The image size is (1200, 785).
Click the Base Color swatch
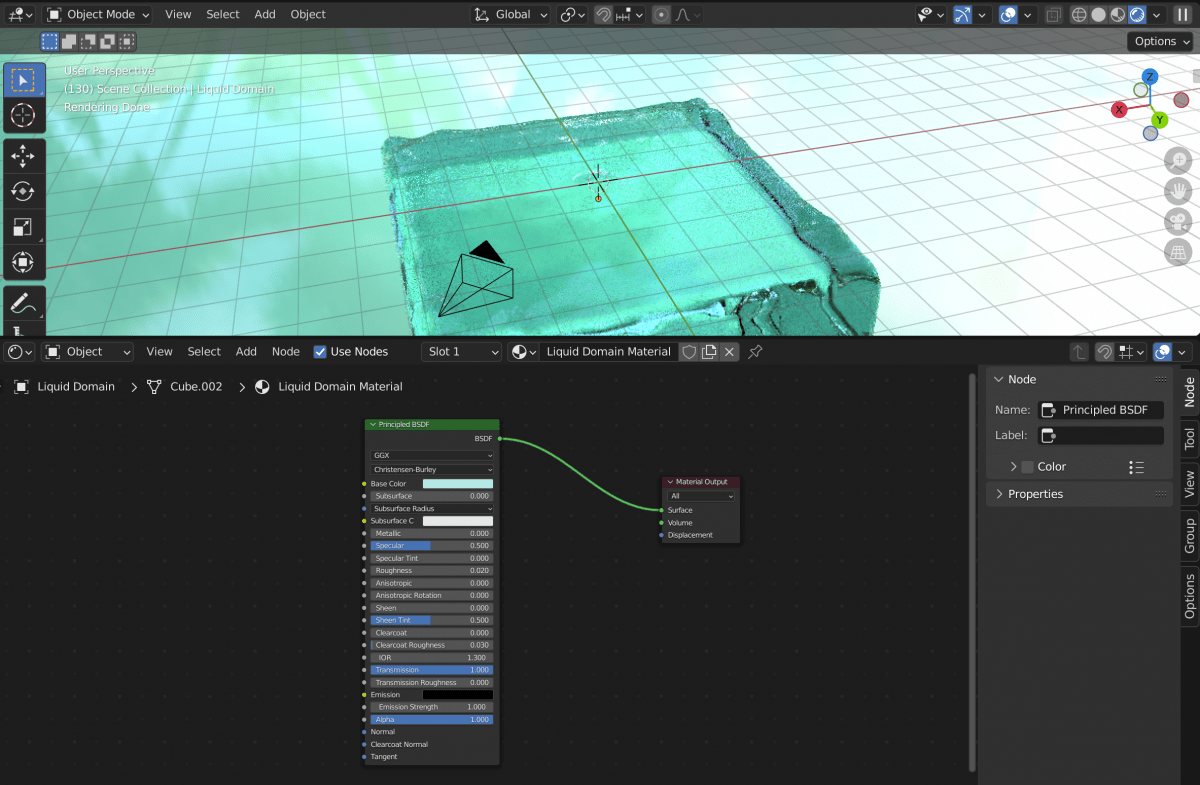(x=458, y=484)
